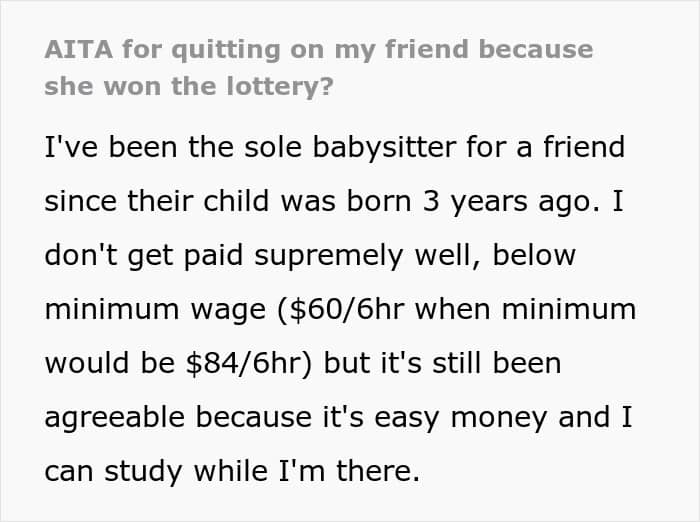Click the word 'study' in the last line

143,472
